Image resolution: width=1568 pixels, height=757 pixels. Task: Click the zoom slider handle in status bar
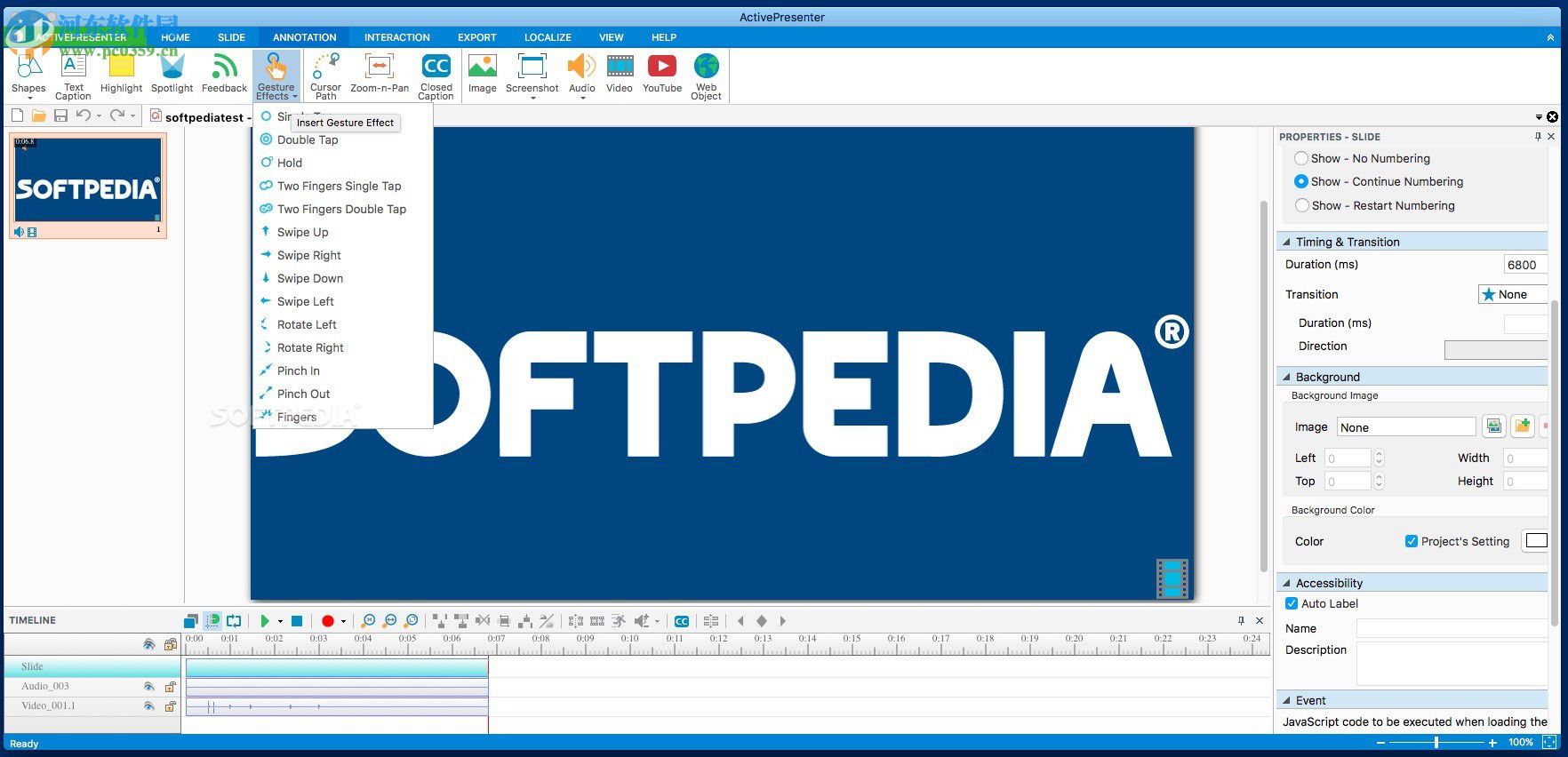point(1436,742)
